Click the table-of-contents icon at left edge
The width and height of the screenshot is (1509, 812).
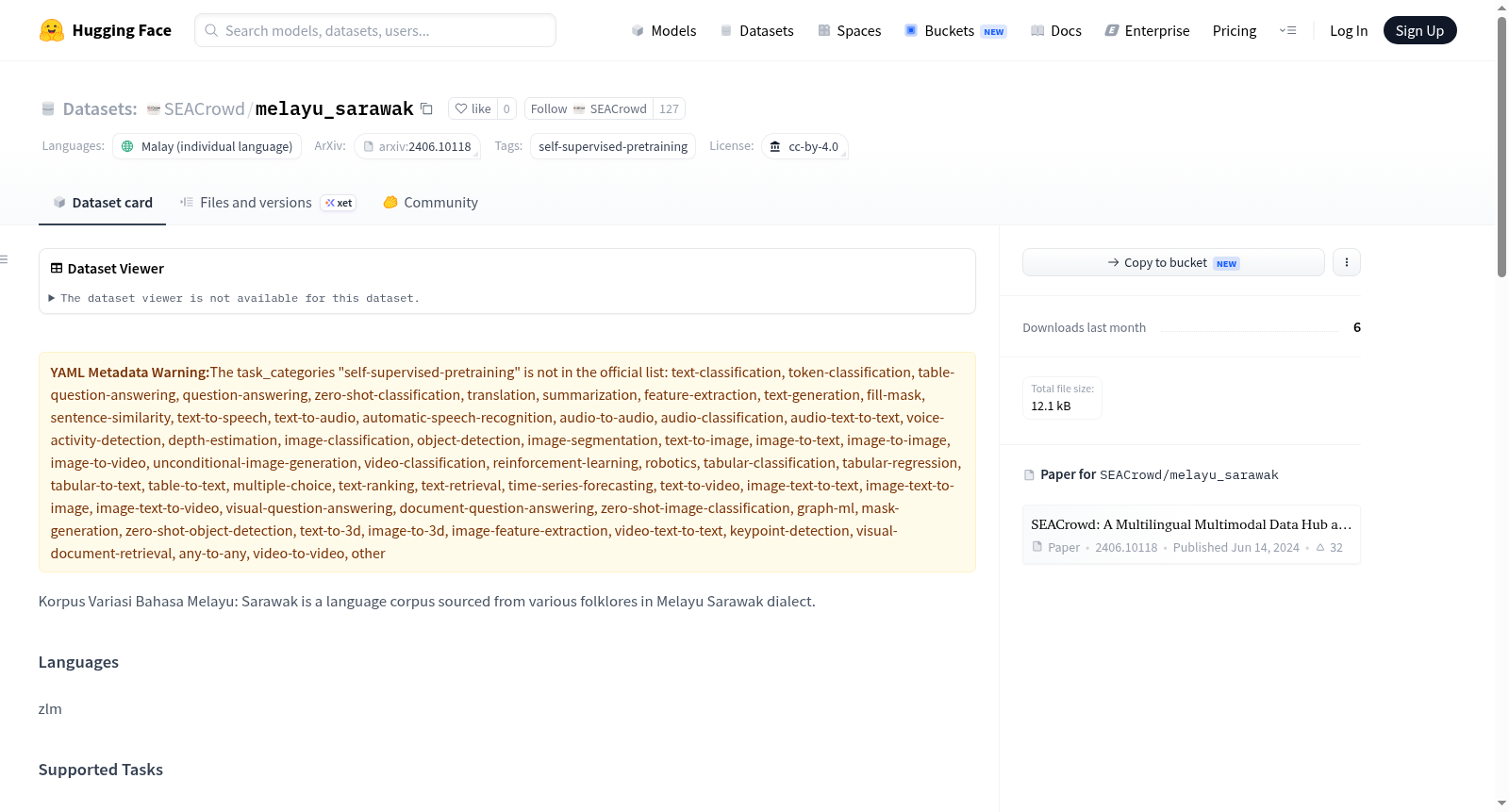click(x=5, y=259)
